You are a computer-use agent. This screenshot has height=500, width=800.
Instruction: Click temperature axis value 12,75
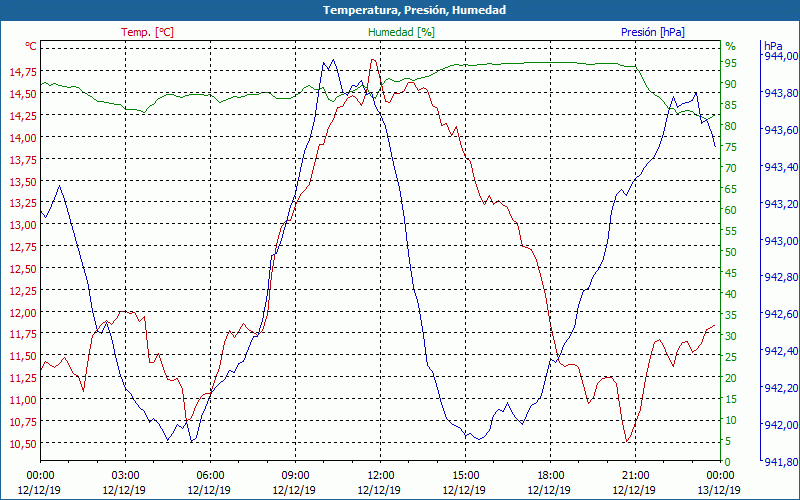(23, 247)
